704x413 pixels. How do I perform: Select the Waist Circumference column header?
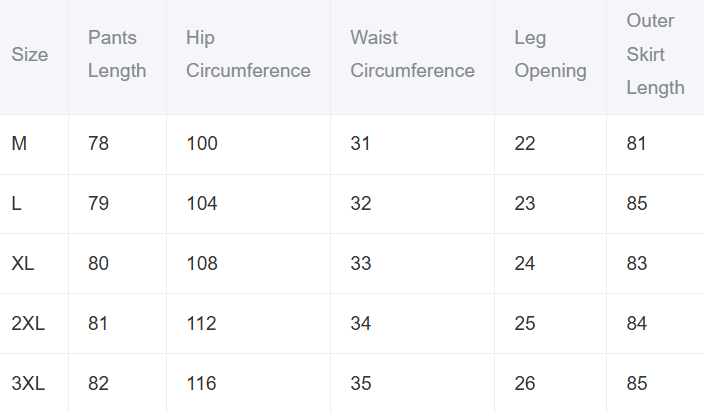(412, 55)
